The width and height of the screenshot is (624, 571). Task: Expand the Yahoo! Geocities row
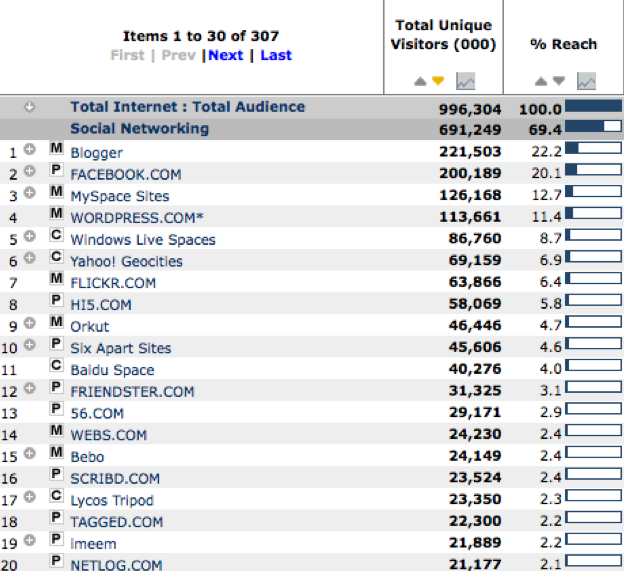pyautogui.click(x=29, y=258)
